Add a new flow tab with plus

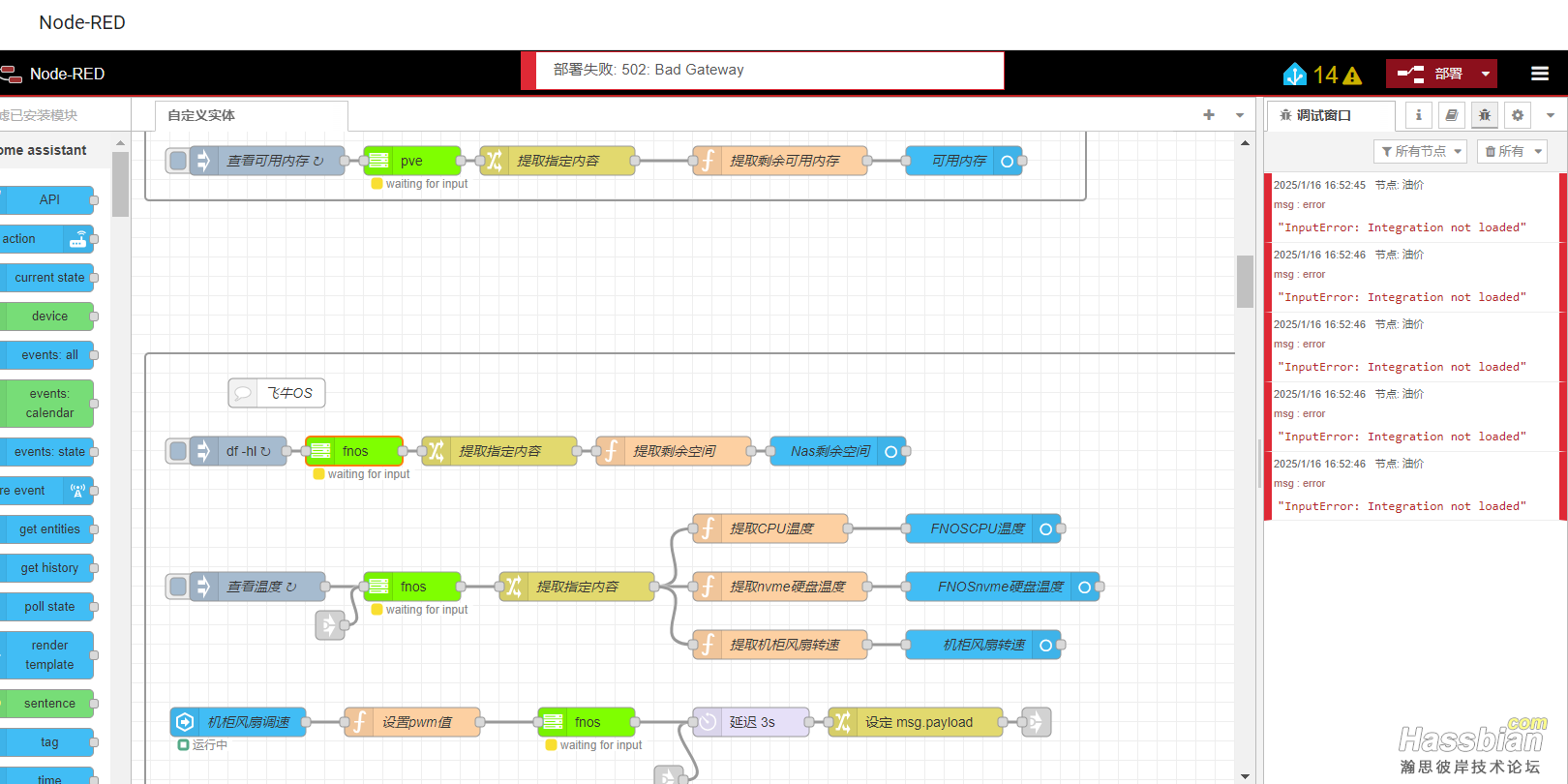pyautogui.click(x=1209, y=114)
